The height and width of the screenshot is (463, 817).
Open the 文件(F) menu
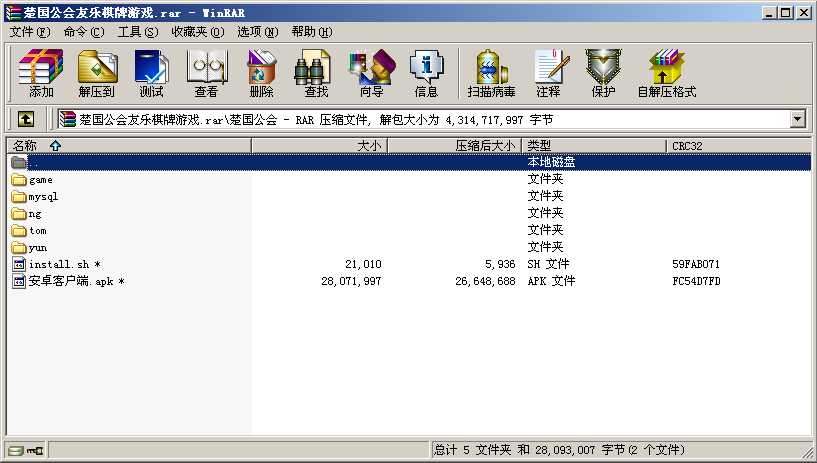coord(30,32)
